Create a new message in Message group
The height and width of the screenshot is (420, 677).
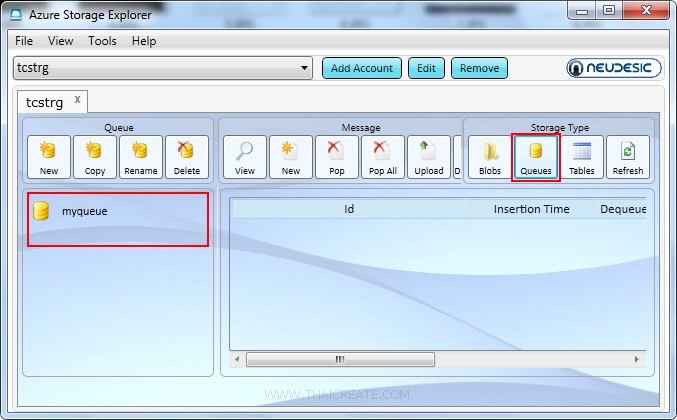point(291,157)
